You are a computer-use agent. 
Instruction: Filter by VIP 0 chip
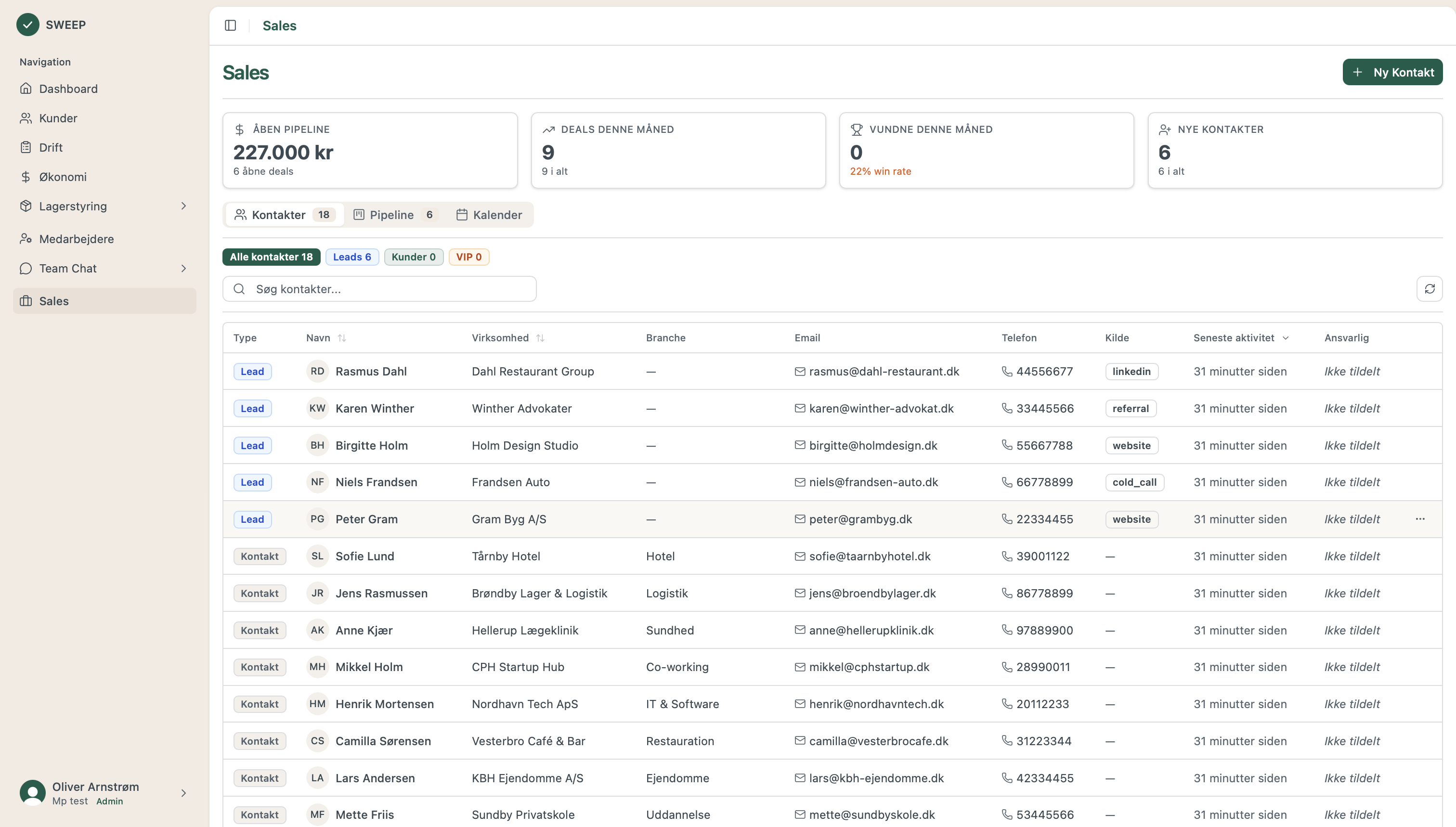[x=468, y=257]
